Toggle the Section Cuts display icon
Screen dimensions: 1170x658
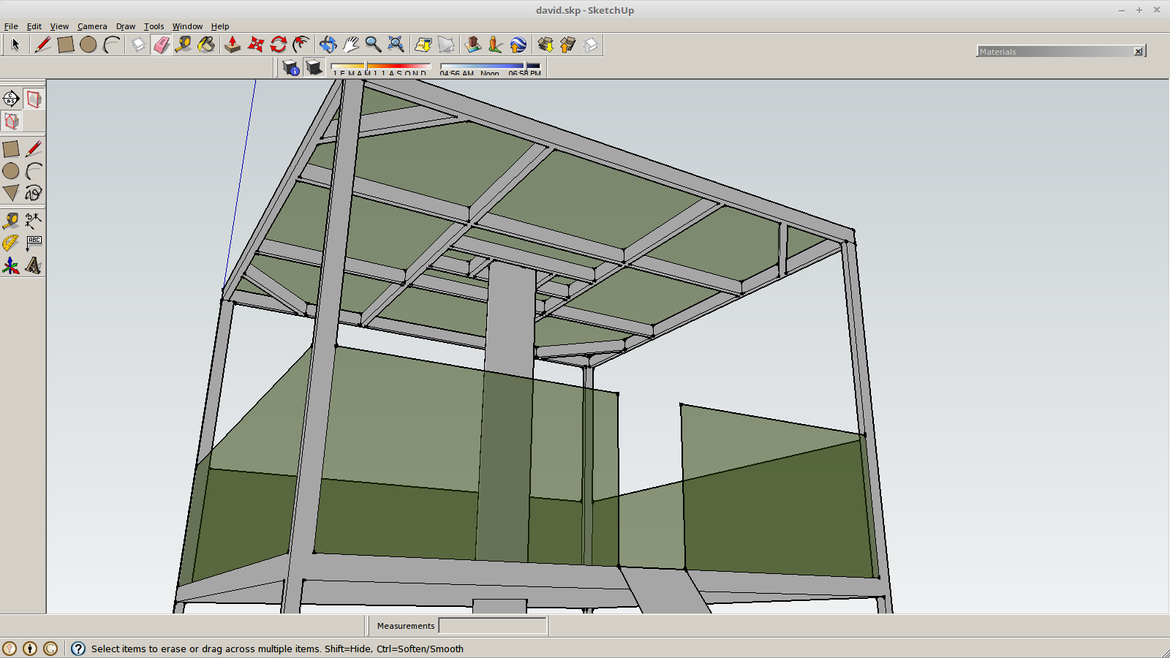coord(11,121)
